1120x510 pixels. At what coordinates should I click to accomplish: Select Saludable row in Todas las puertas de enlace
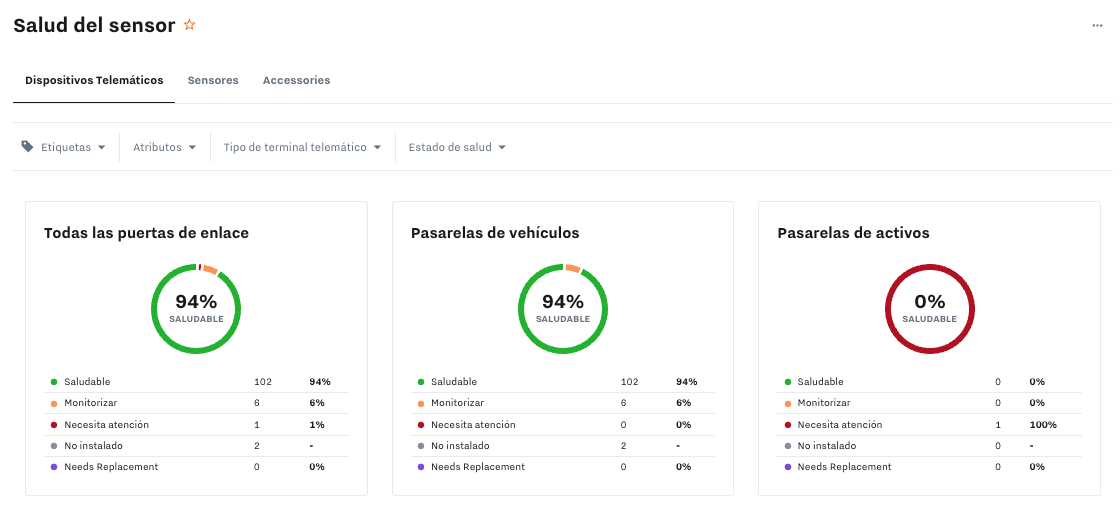coord(196,382)
